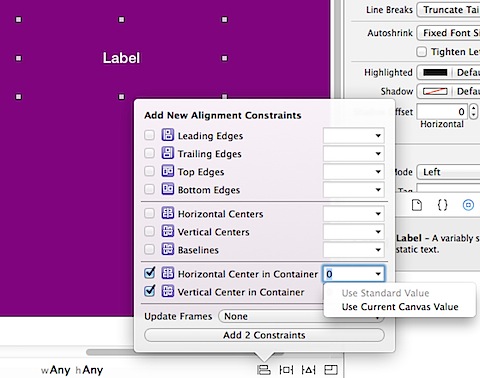Viewport: 480px width, 378px height.
Task: Click the Bottom Edges alignment icon
Action: tap(168, 189)
